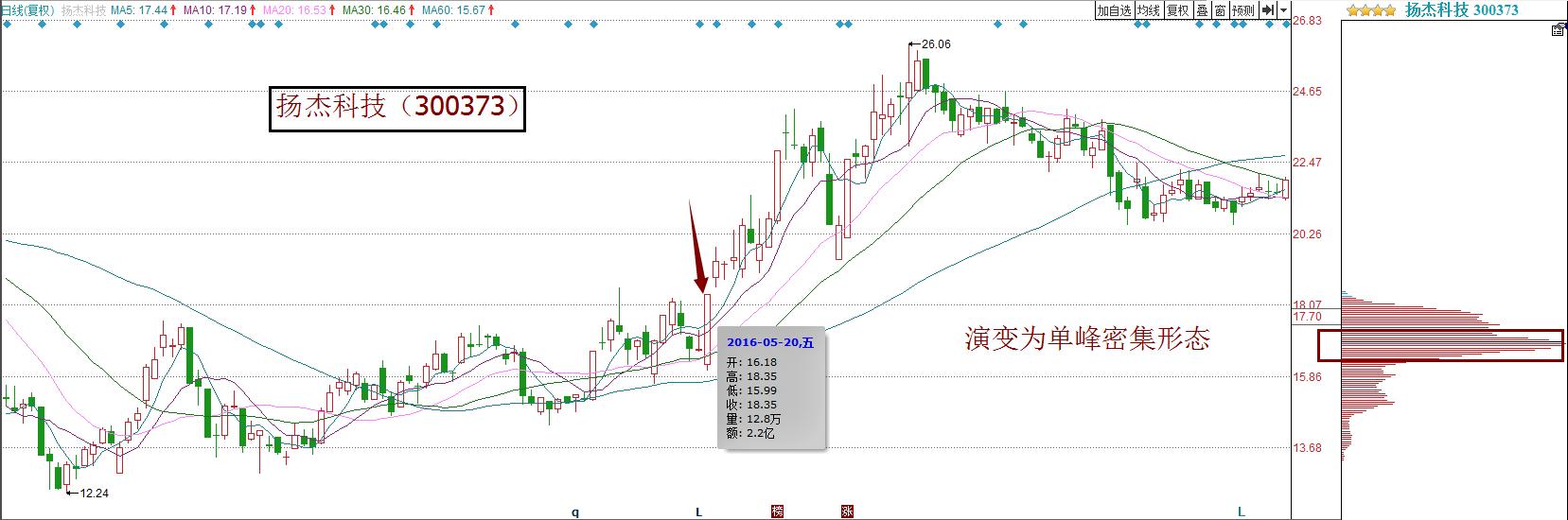The image size is (1568, 520).
Task: Click the tooltip date 2016-05-20,五
Action: (769, 342)
